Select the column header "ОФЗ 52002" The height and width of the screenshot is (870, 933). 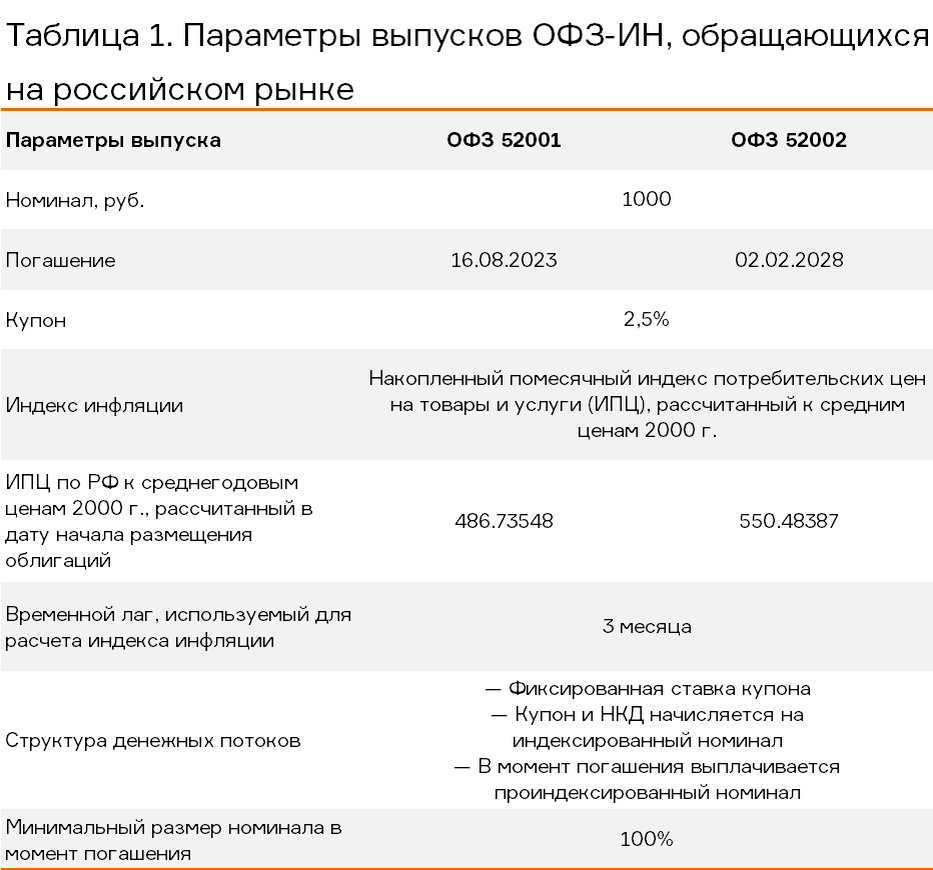[x=790, y=140]
